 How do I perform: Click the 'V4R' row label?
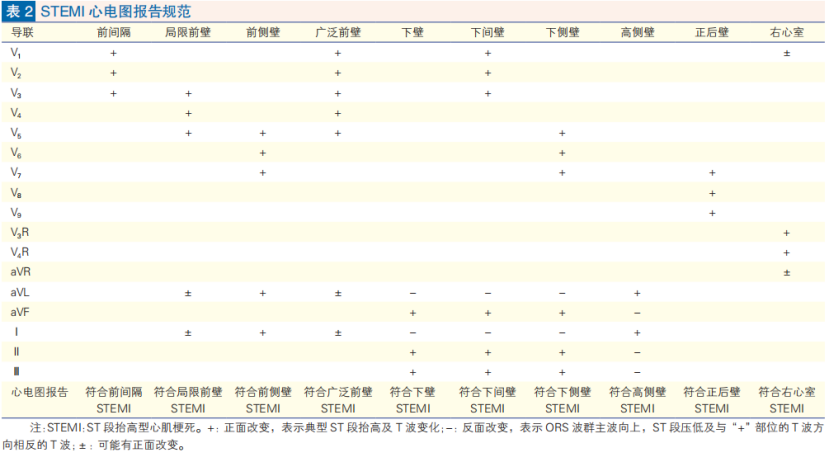[20, 252]
